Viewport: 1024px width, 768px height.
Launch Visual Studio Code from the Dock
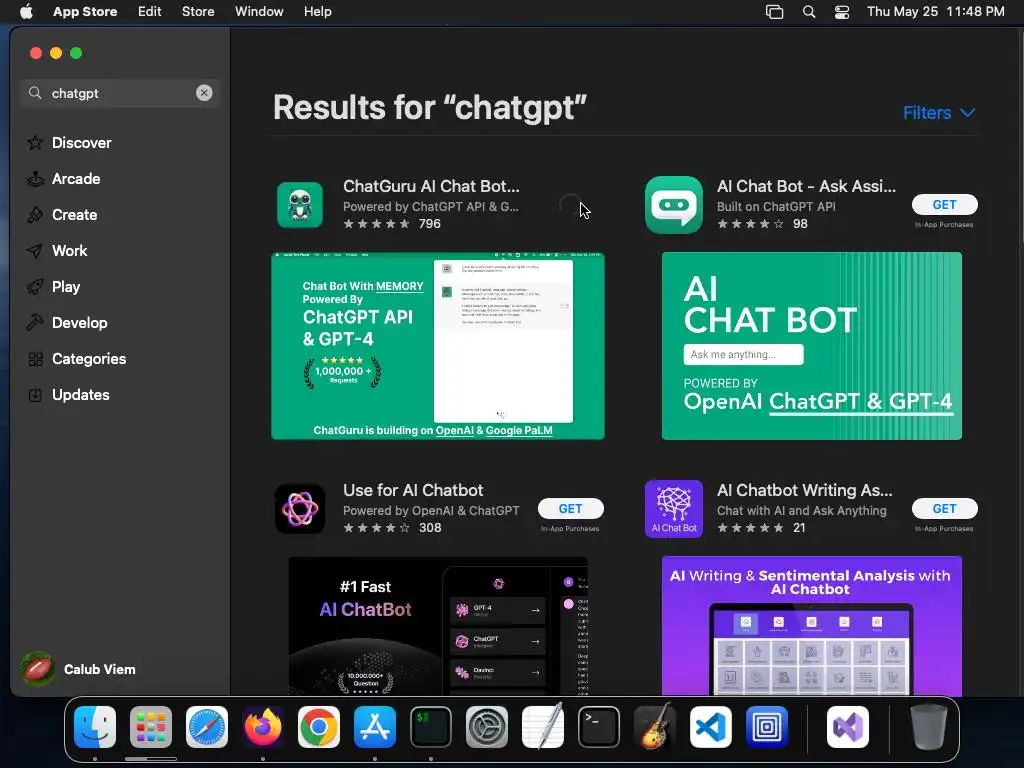point(711,726)
